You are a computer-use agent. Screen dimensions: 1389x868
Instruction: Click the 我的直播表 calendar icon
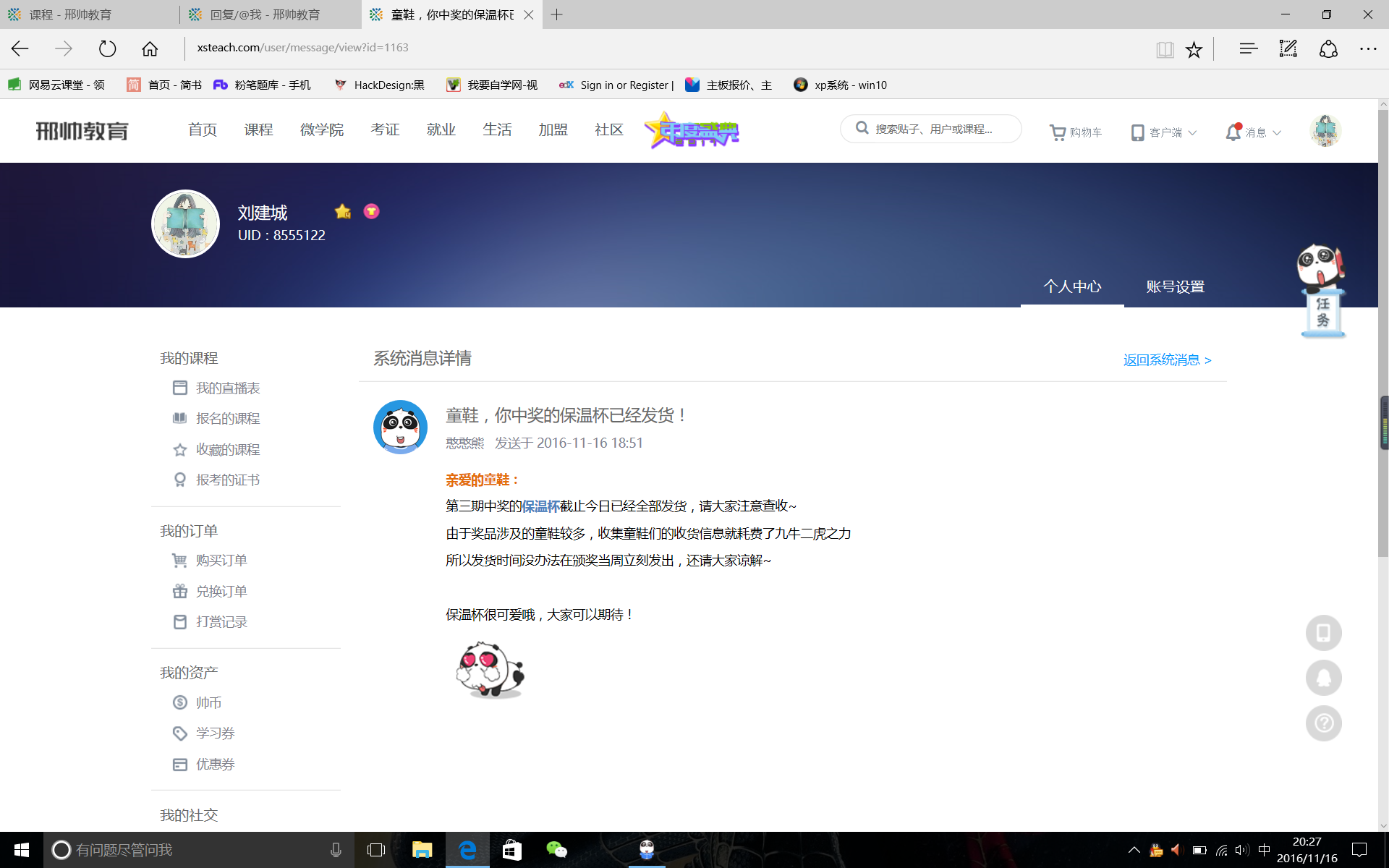(179, 388)
